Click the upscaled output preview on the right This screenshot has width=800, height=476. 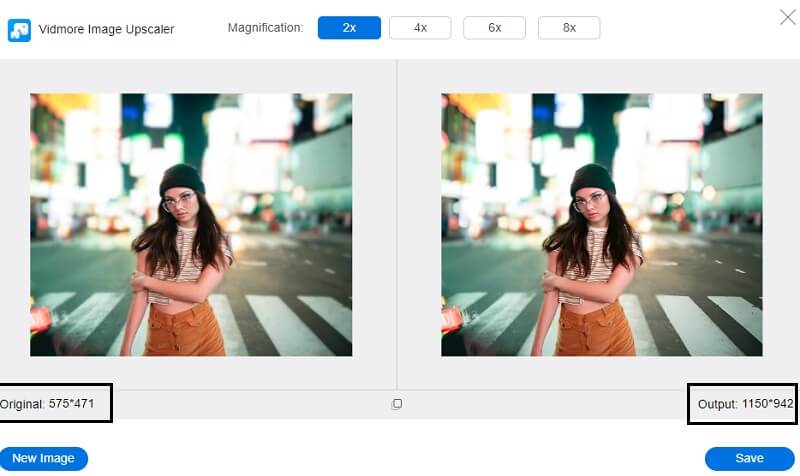pyautogui.click(x=602, y=225)
